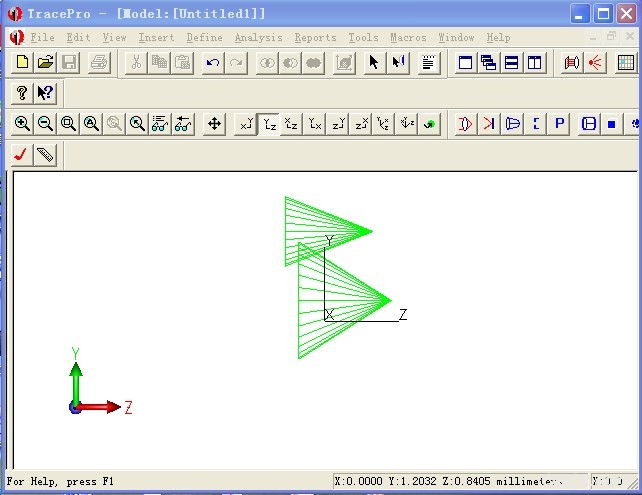Redo the last action
Viewport: 642px width, 495px height.
coord(236,63)
